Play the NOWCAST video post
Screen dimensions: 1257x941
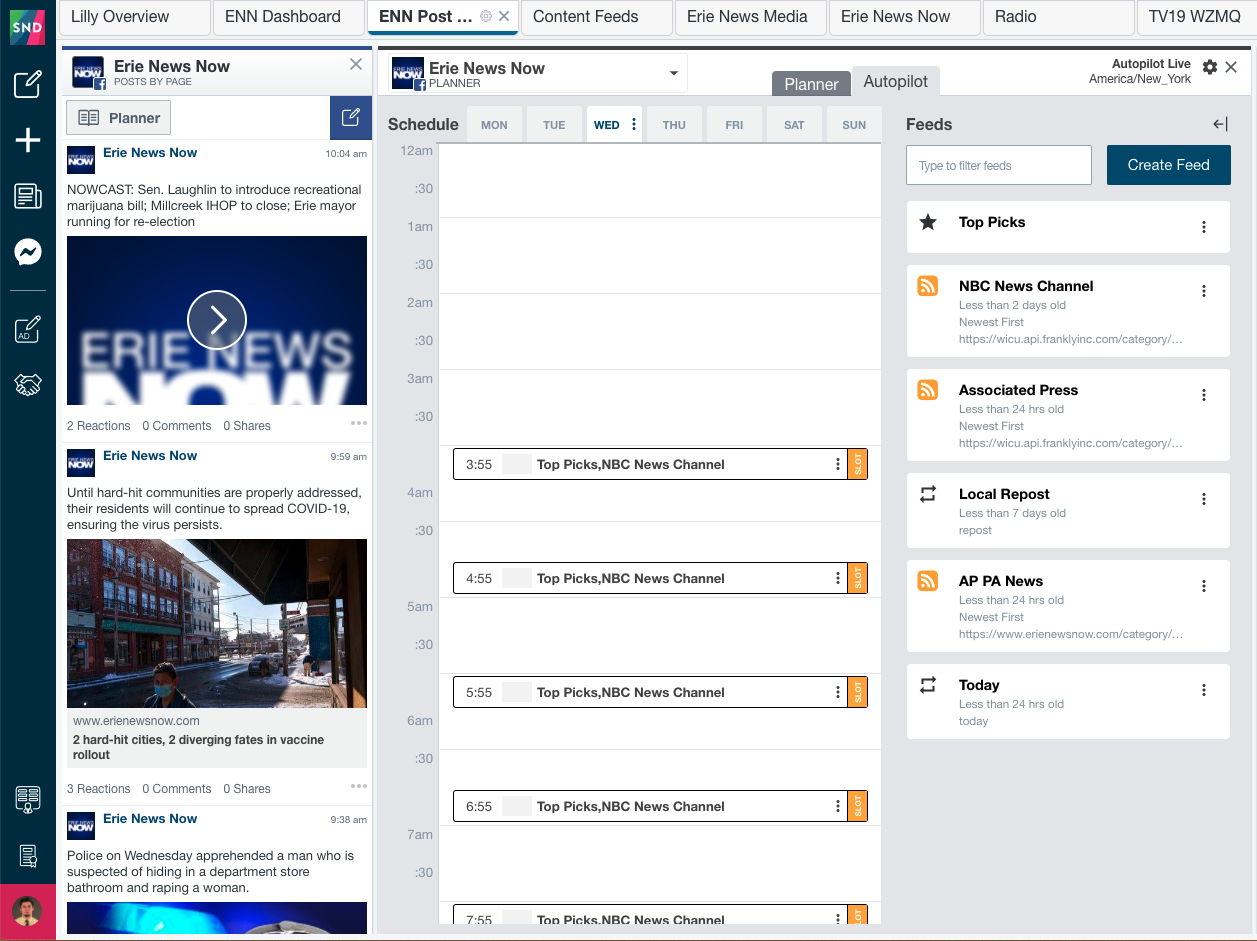pos(217,320)
